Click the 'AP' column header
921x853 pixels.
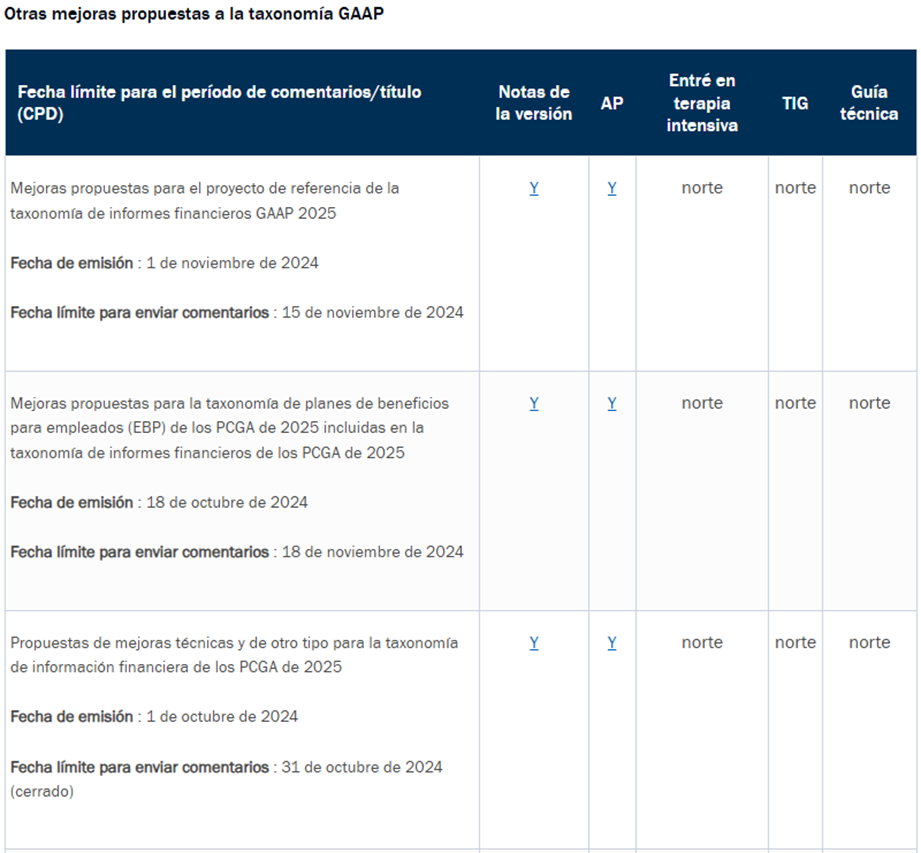612,103
